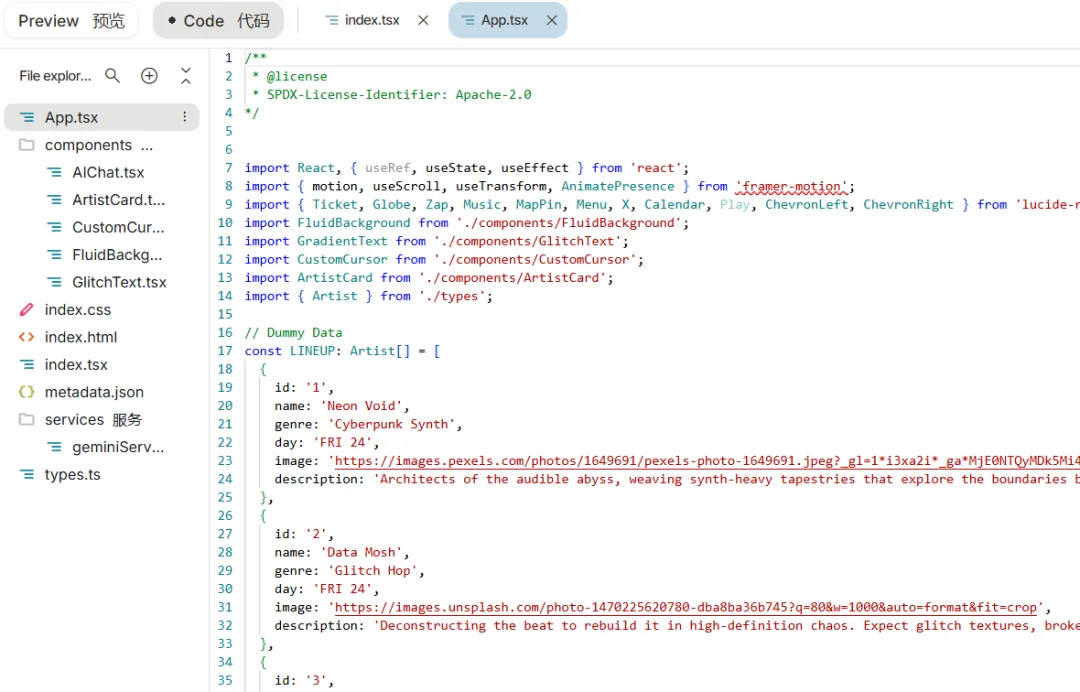Open the geminiService file

pos(105,448)
